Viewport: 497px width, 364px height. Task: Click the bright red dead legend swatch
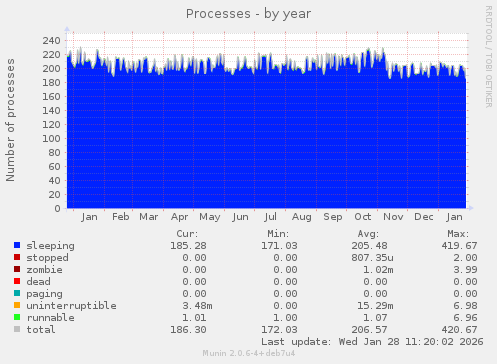click(17, 281)
